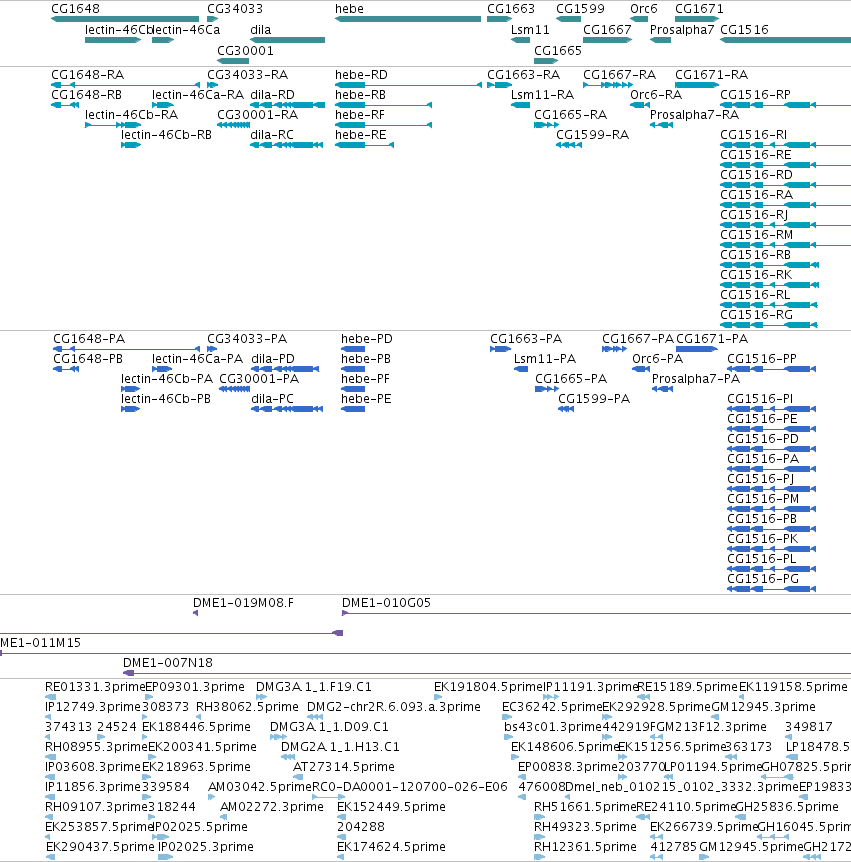851x862 pixels.
Task: Select the CG1665 gene label
Action: (x=558, y=51)
